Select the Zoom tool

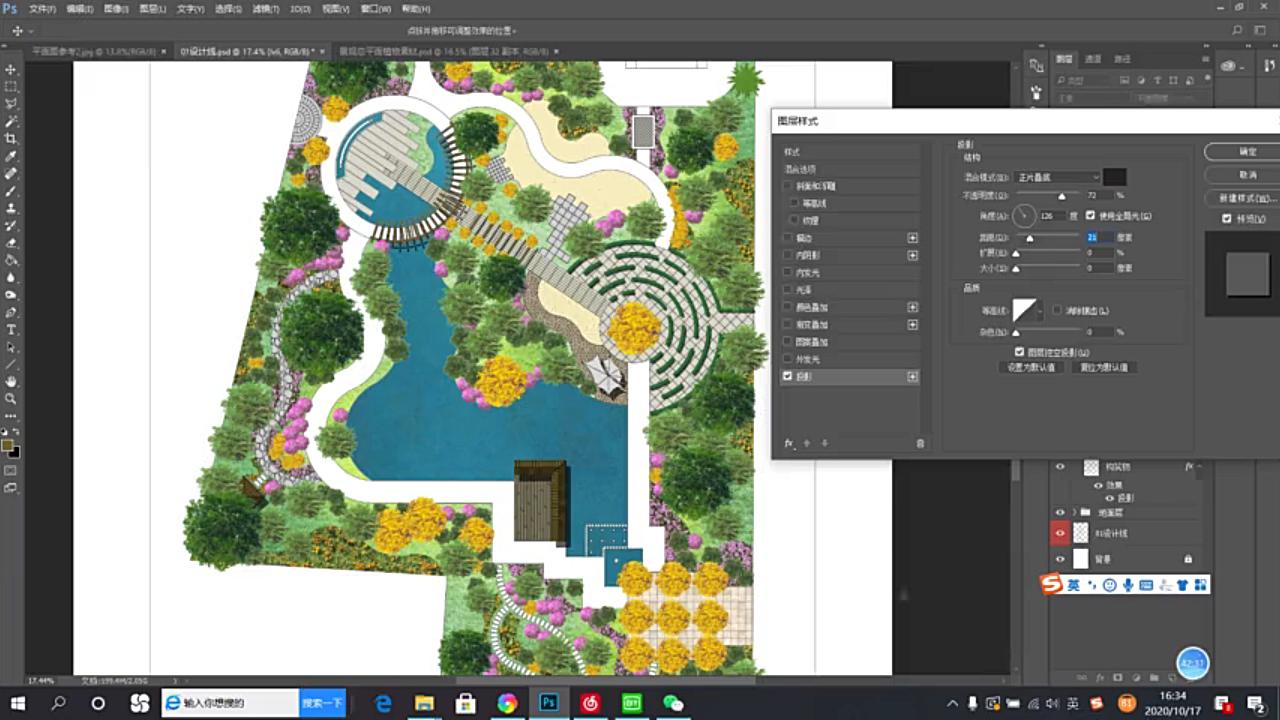(x=11, y=398)
